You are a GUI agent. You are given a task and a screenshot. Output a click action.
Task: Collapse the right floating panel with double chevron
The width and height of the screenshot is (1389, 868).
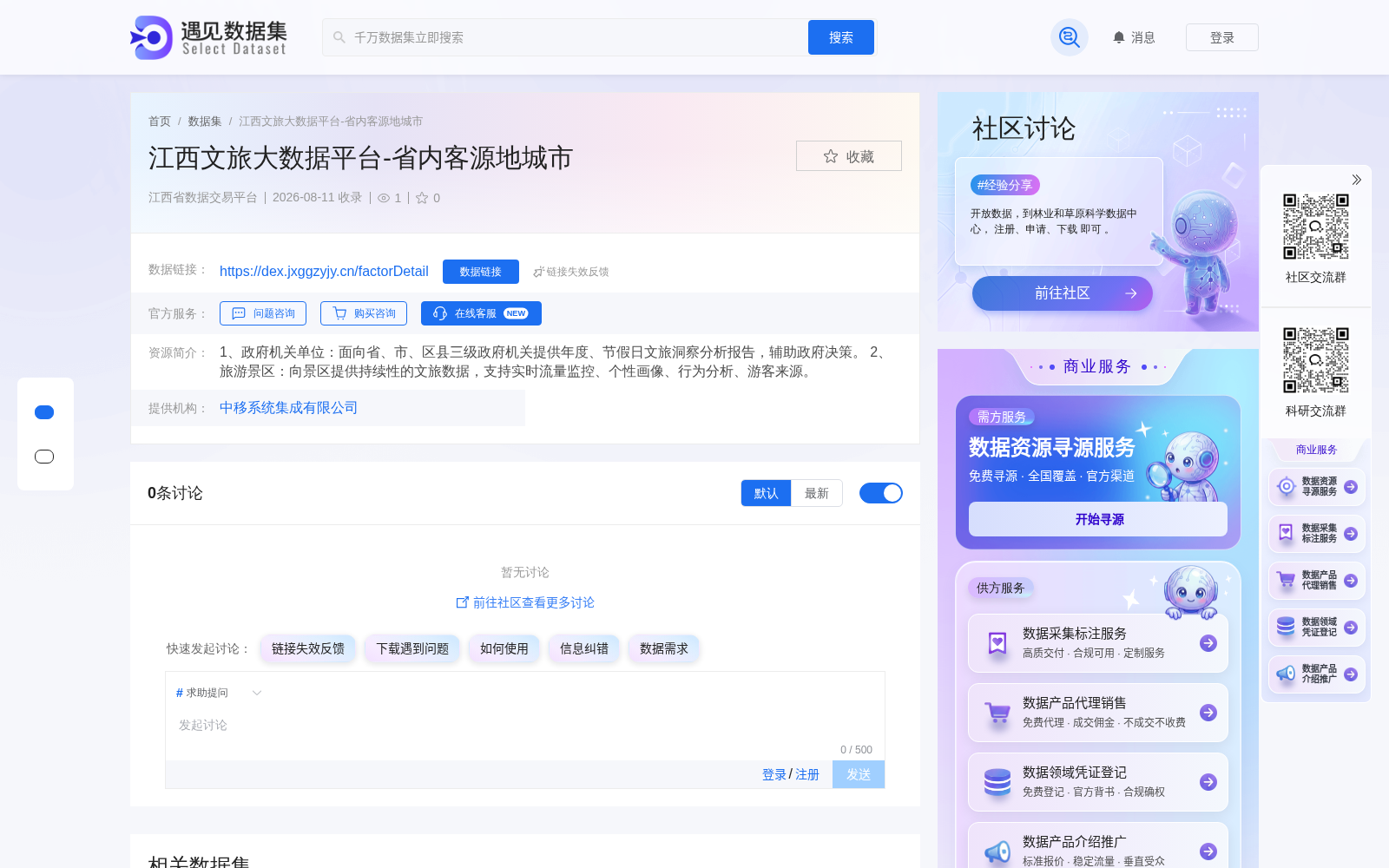(1356, 180)
